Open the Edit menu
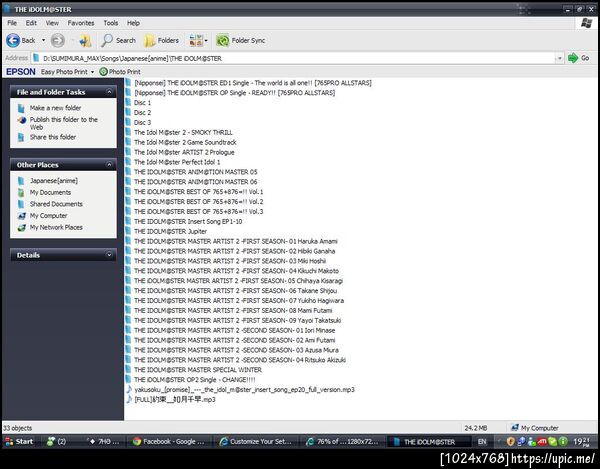 click(x=31, y=23)
